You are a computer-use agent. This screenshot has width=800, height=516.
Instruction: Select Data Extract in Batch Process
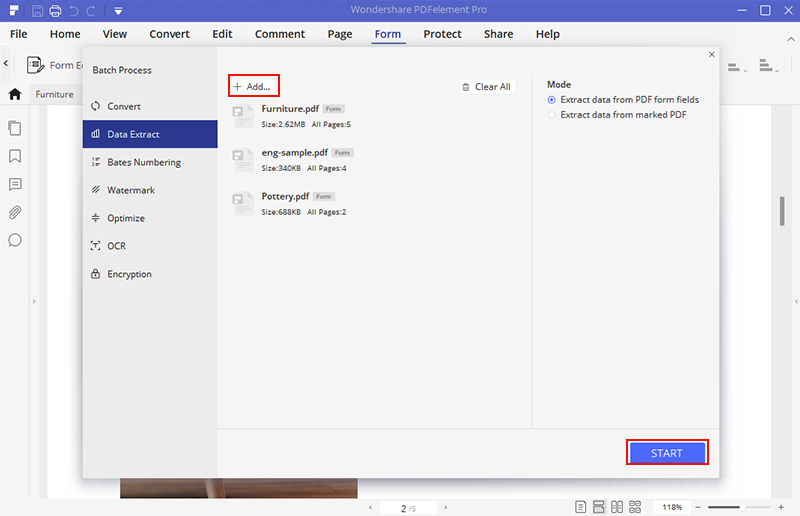(150, 134)
